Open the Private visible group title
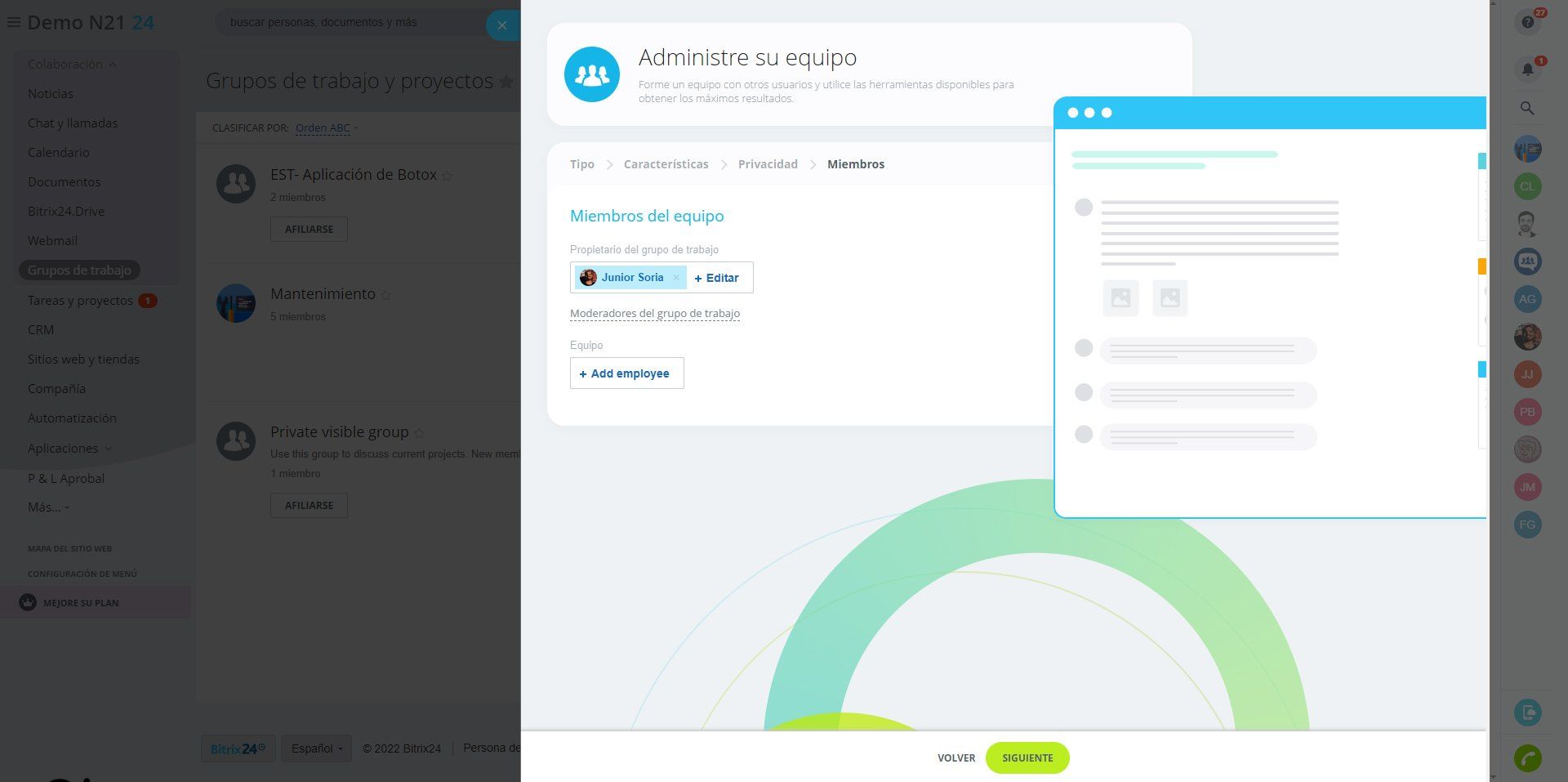Screen dimensions: 1568x782 (339, 432)
